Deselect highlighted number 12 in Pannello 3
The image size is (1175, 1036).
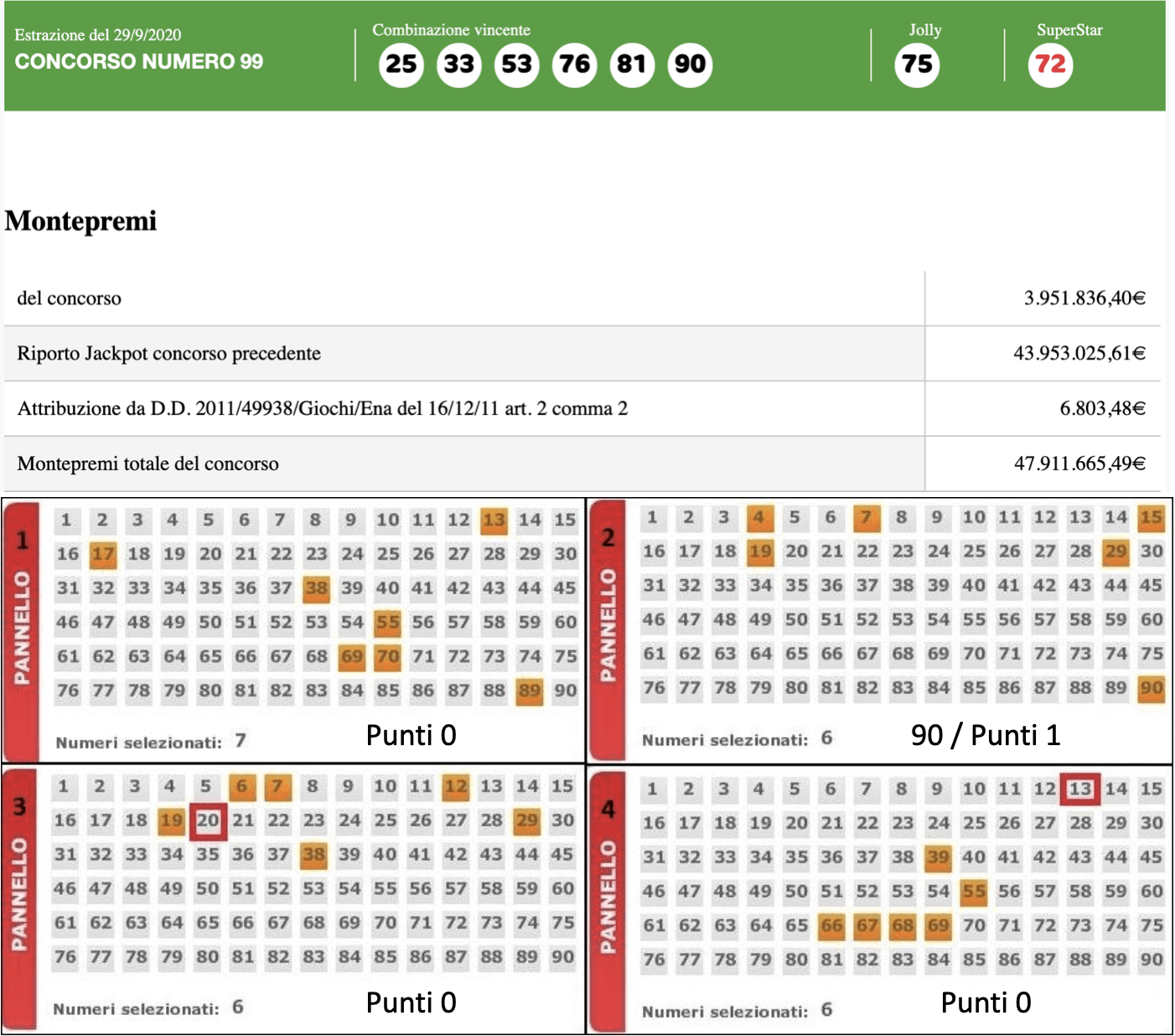coord(456,787)
